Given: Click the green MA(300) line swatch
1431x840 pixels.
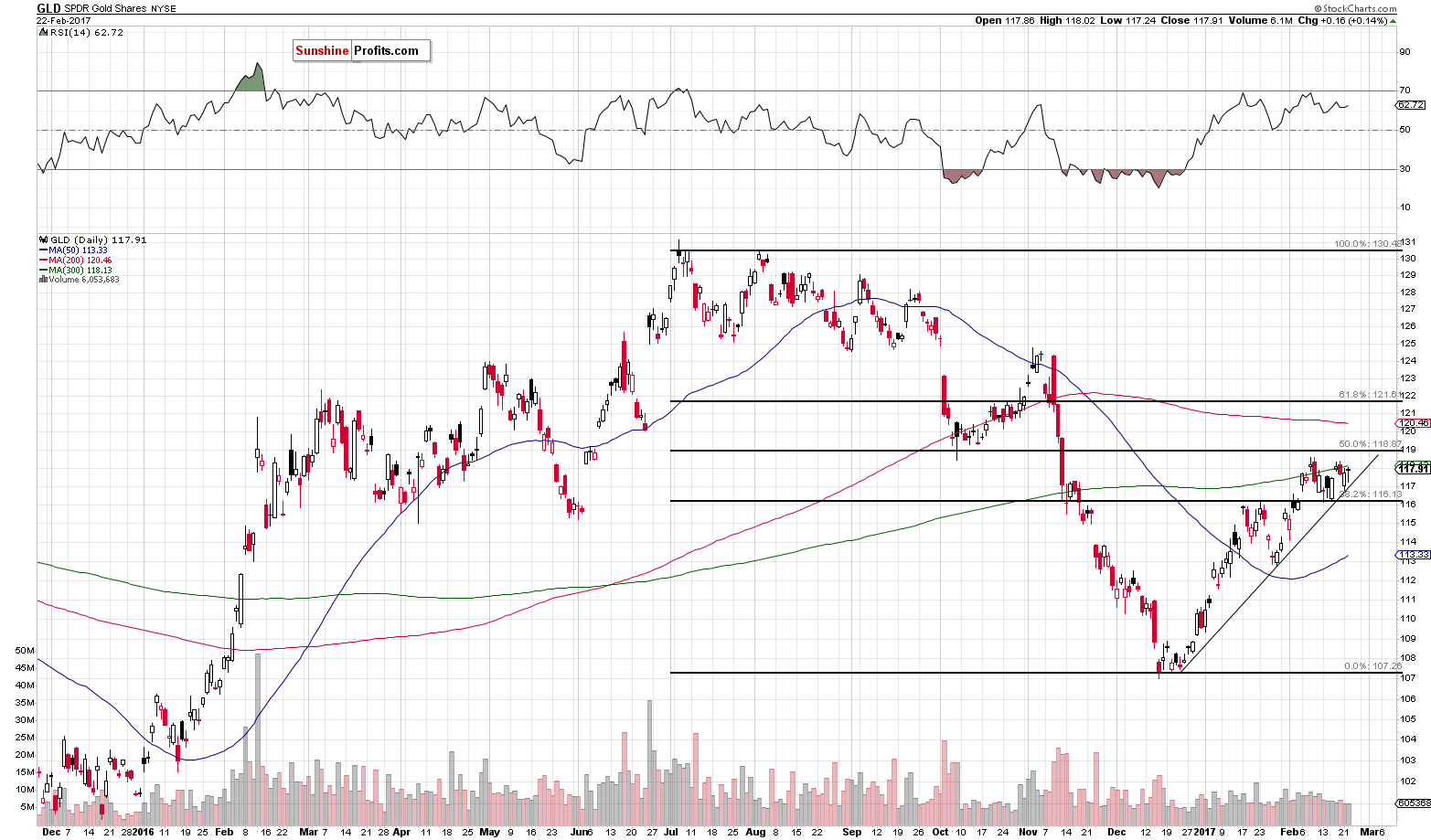Looking at the screenshot, I should 41,271.
